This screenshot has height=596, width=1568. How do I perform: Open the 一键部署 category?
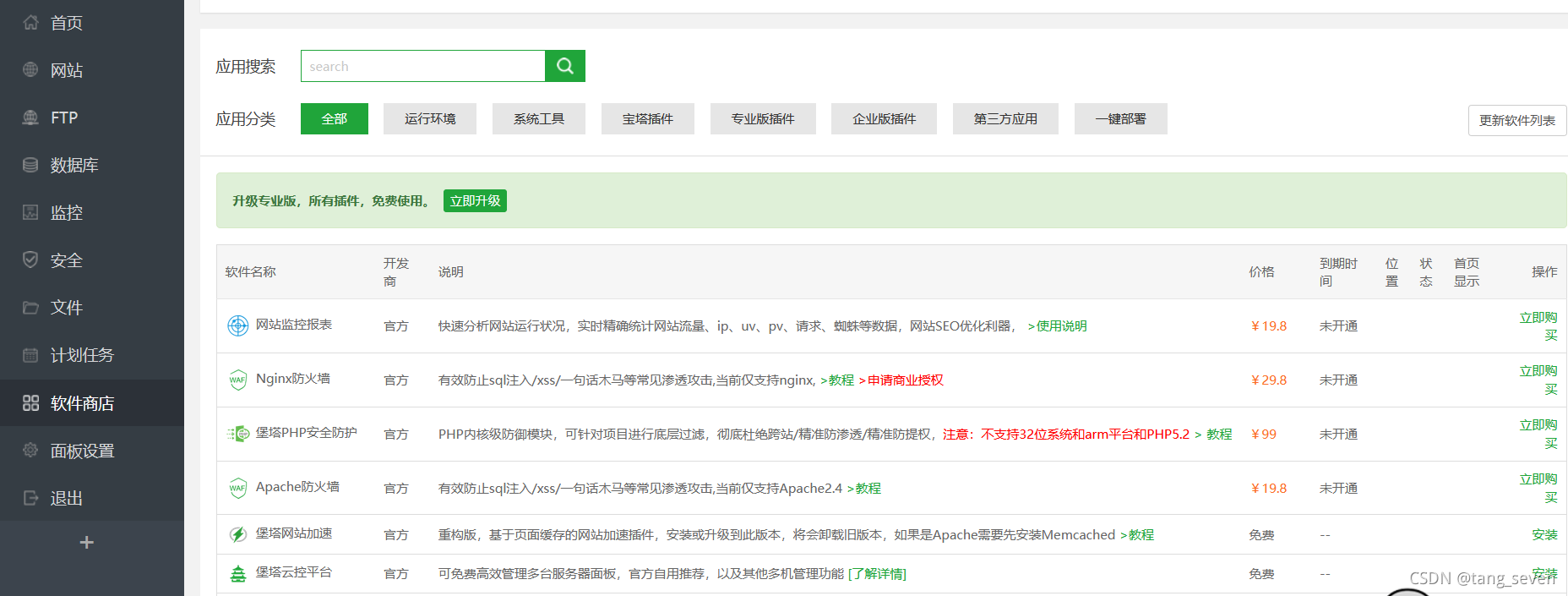point(1121,119)
